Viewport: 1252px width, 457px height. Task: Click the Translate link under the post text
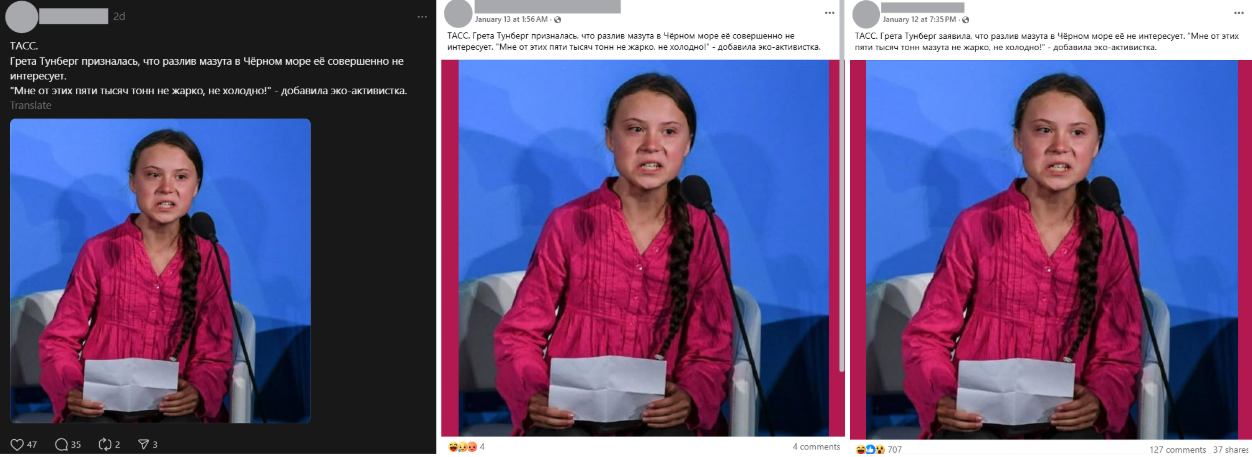pos(30,105)
